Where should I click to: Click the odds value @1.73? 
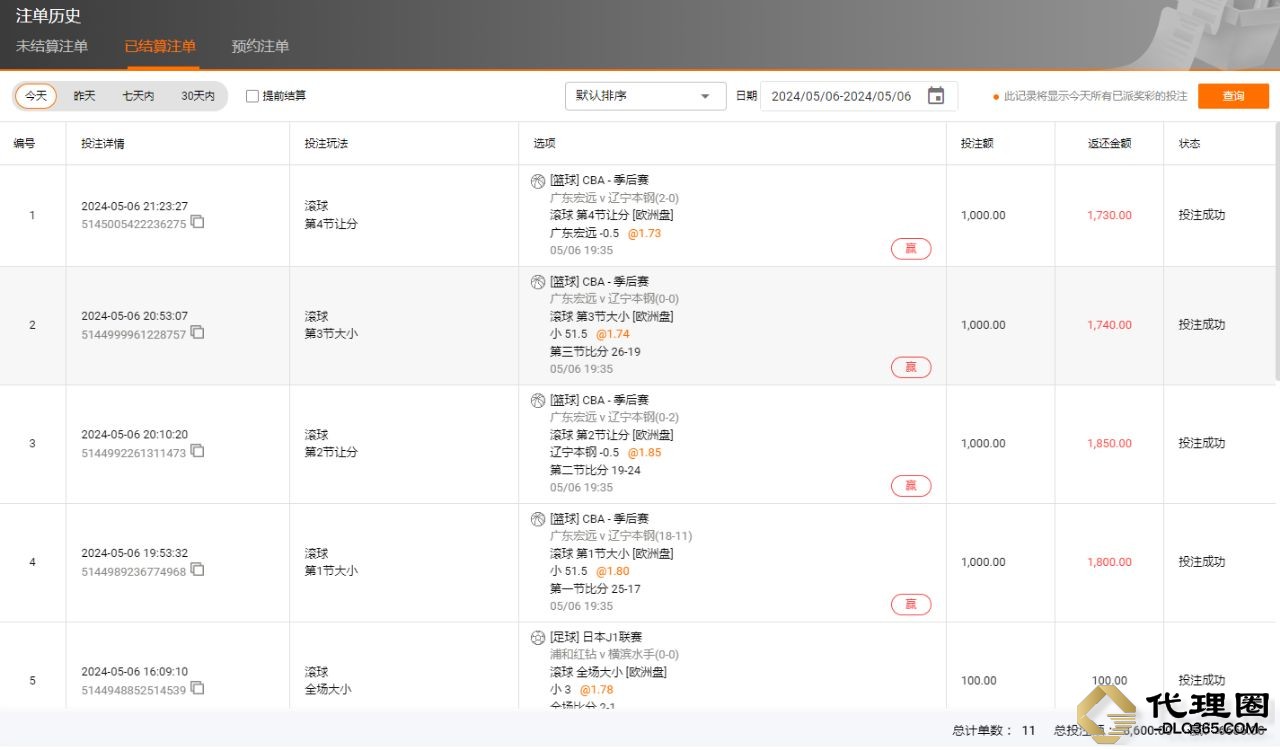(x=644, y=233)
